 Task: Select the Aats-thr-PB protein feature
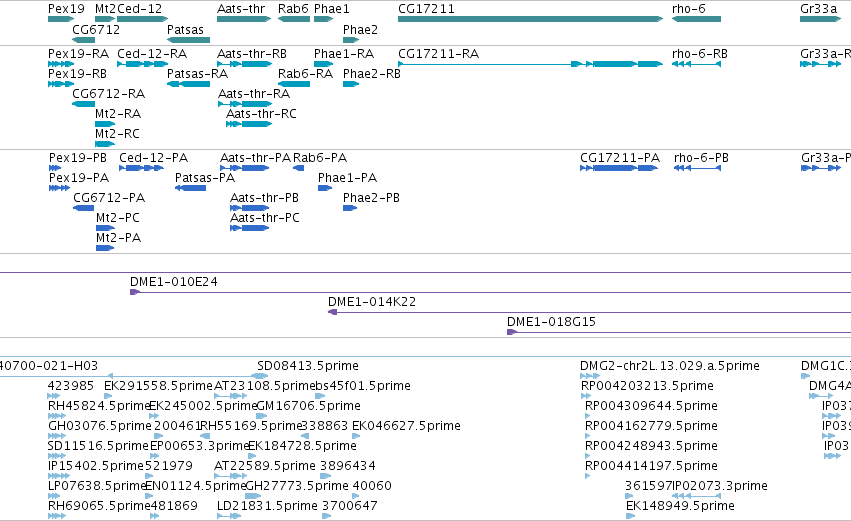pos(250,208)
